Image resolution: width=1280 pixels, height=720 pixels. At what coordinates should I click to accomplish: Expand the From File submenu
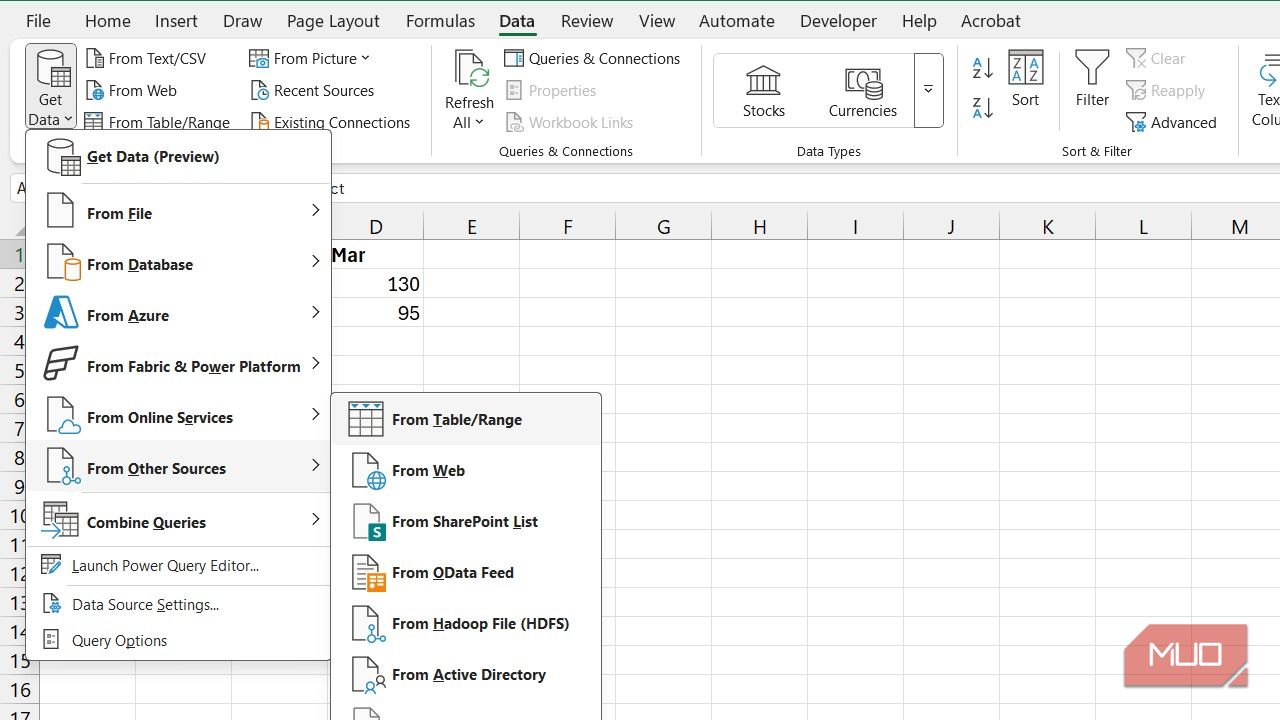(x=178, y=213)
